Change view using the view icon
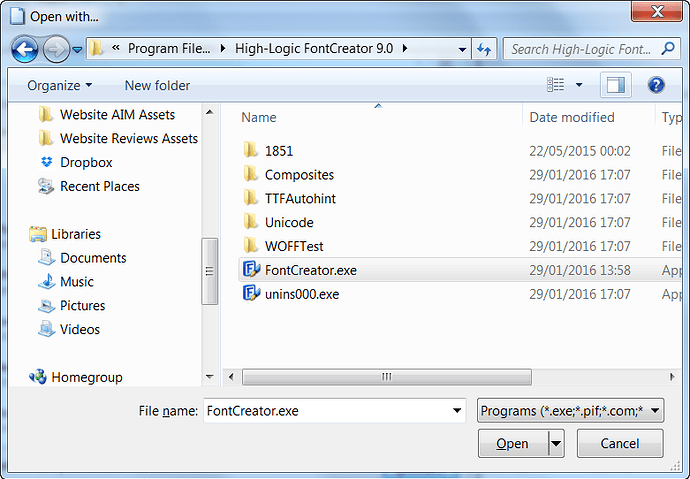Screen dimensions: 690x479 coord(555,84)
